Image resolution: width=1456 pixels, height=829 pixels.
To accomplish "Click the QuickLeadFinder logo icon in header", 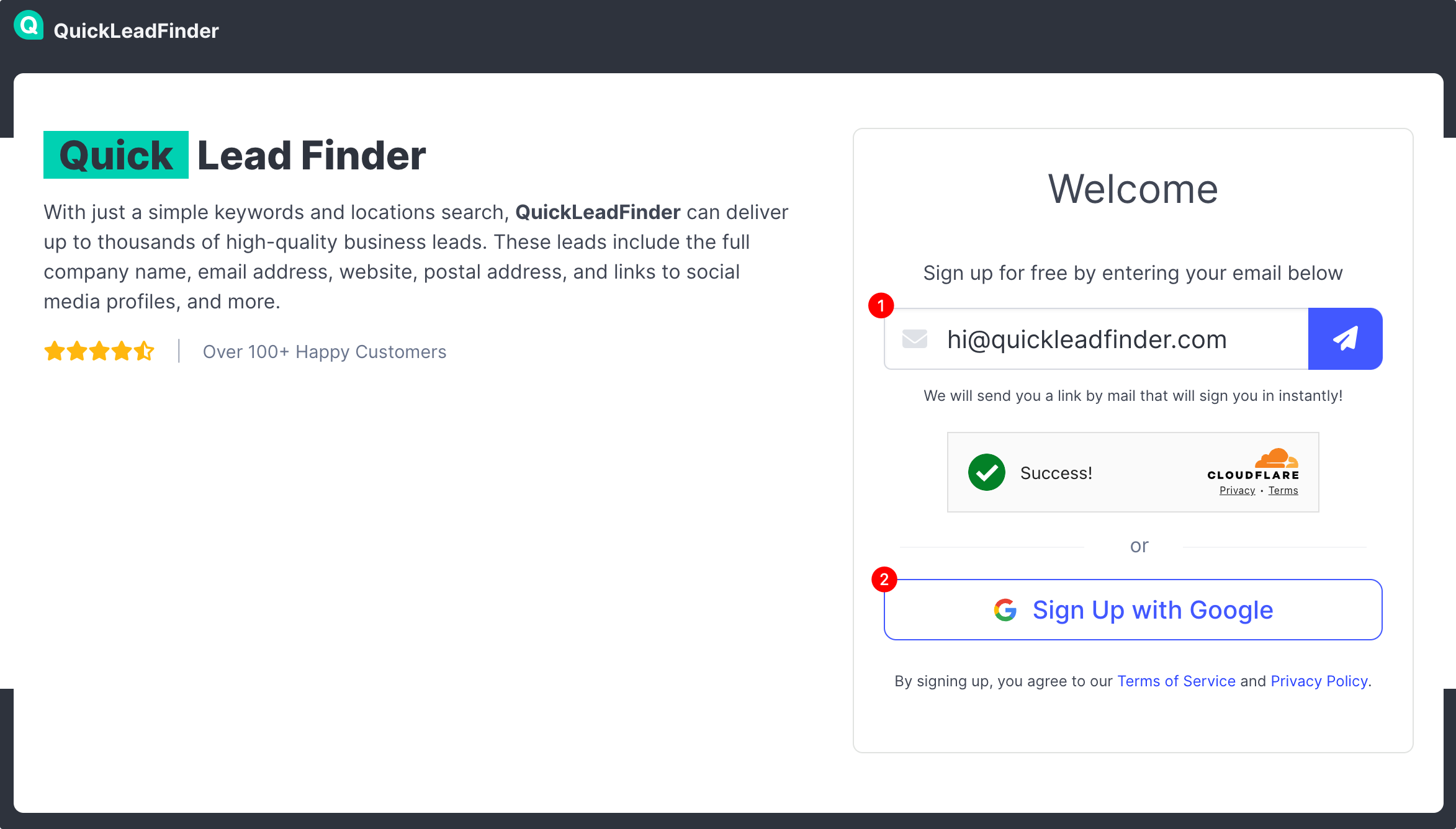I will (29, 25).
